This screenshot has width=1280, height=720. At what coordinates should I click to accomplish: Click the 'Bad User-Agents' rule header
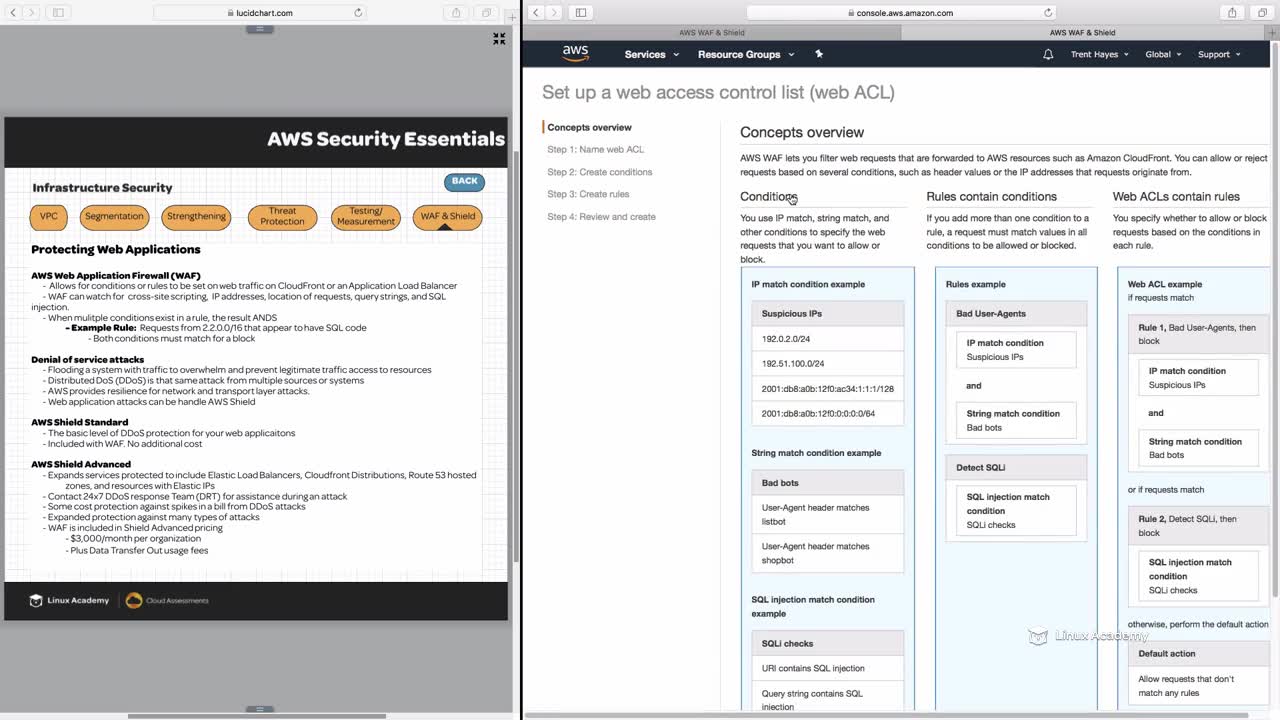coord(1016,313)
